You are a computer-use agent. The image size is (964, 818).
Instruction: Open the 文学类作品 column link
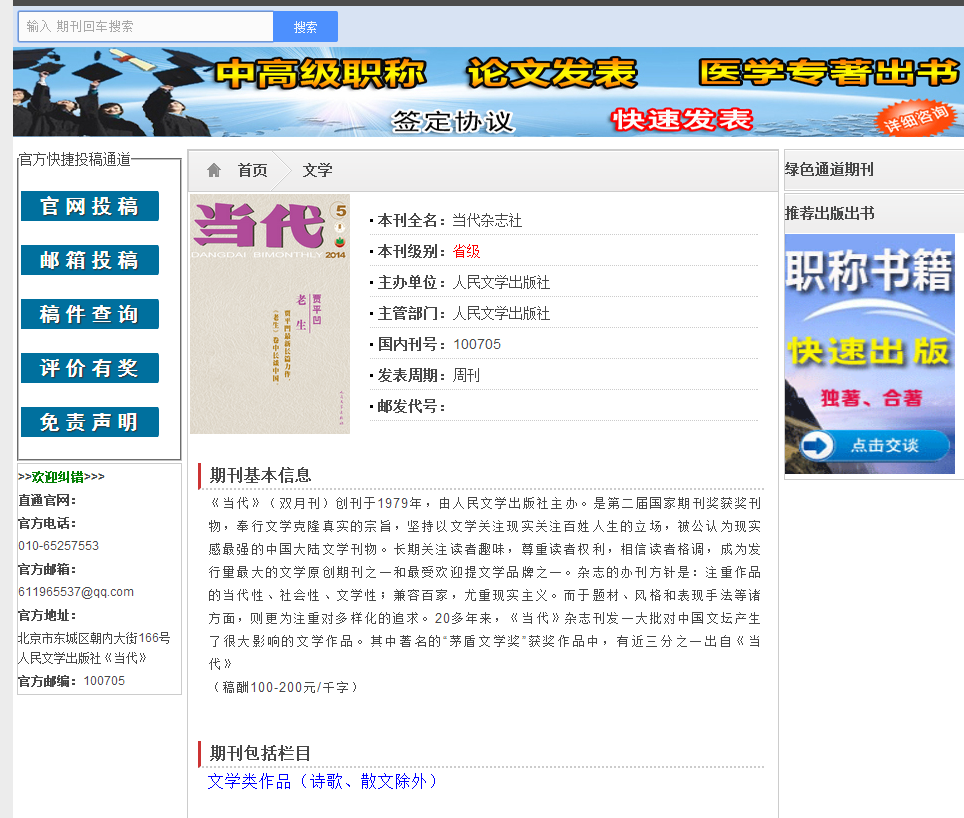pyautogui.click(x=322, y=781)
